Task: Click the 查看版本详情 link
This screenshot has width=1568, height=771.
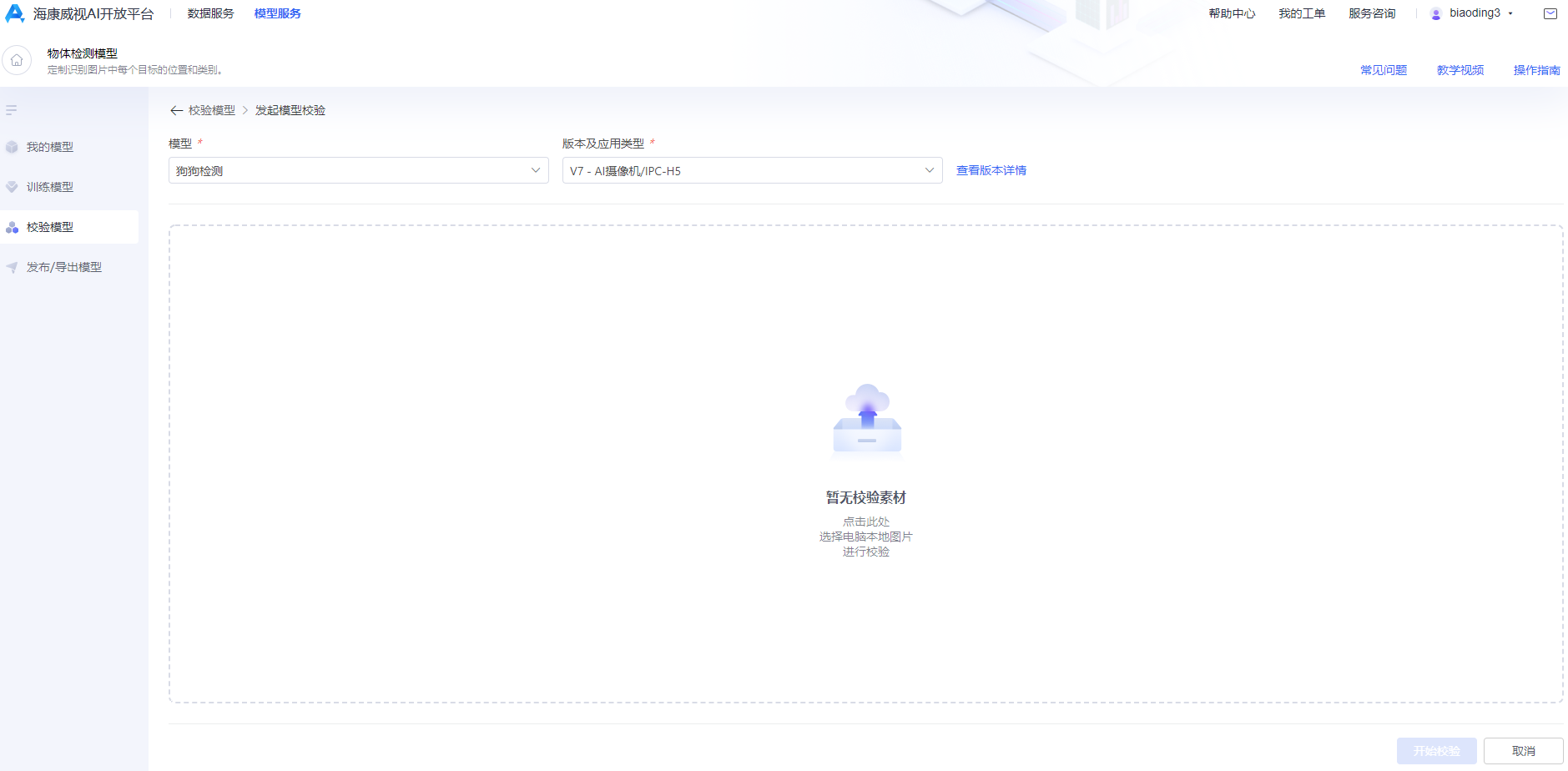Action: click(x=991, y=170)
